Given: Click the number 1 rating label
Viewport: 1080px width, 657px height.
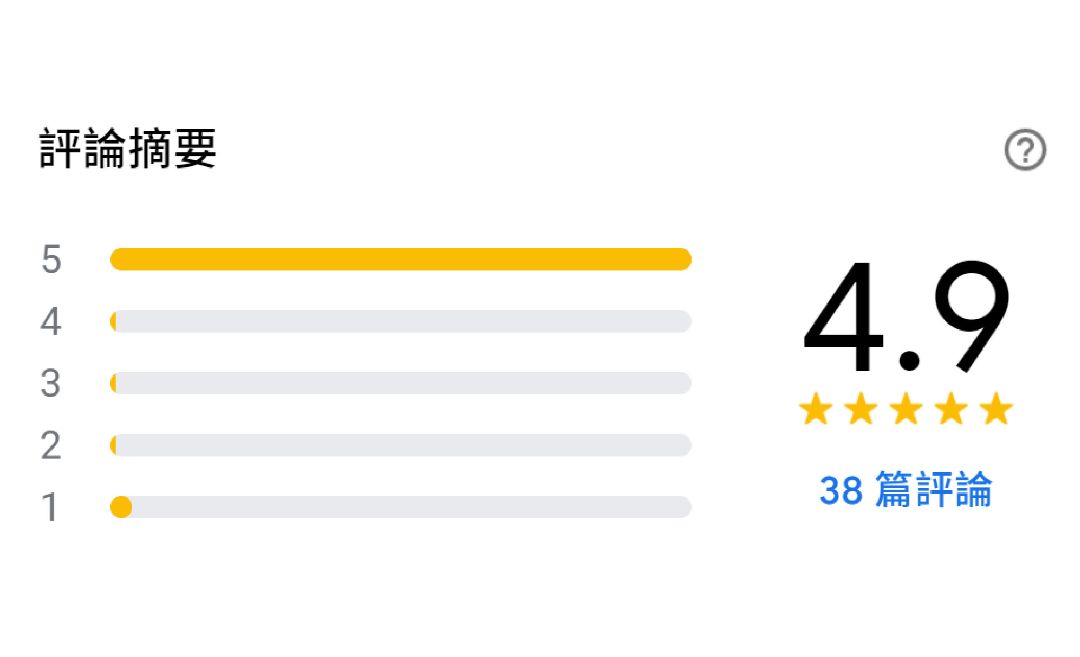Looking at the screenshot, I should point(51,508).
